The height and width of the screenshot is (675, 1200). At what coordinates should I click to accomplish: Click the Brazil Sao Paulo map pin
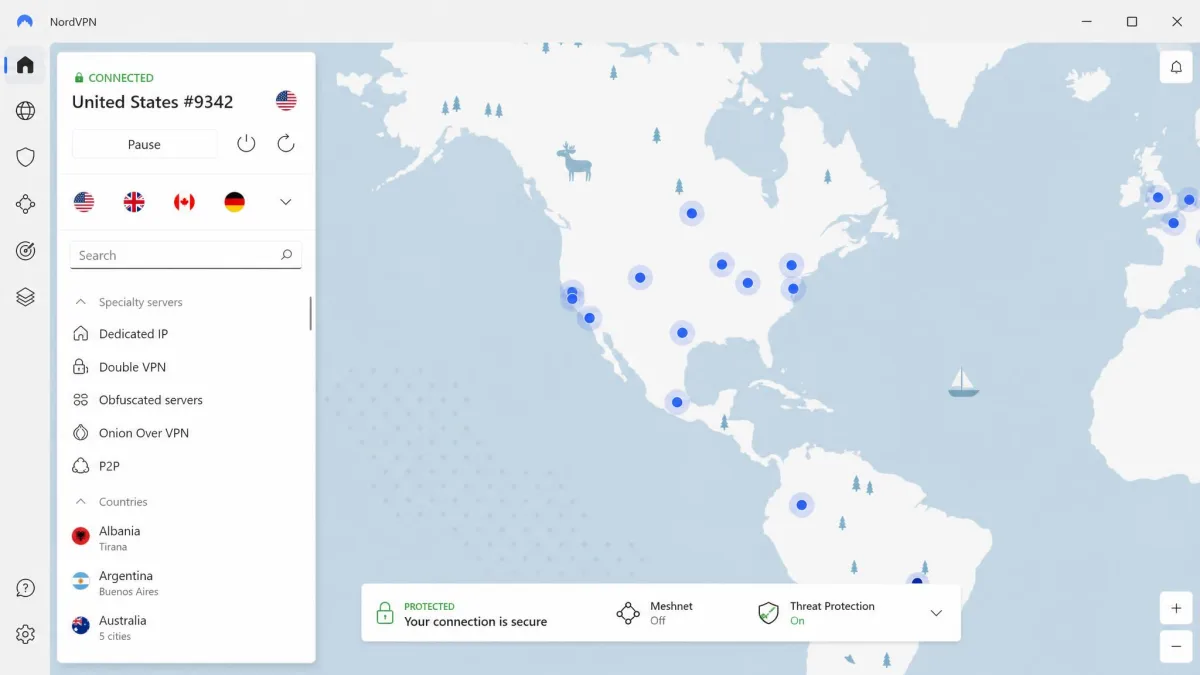[917, 581]
